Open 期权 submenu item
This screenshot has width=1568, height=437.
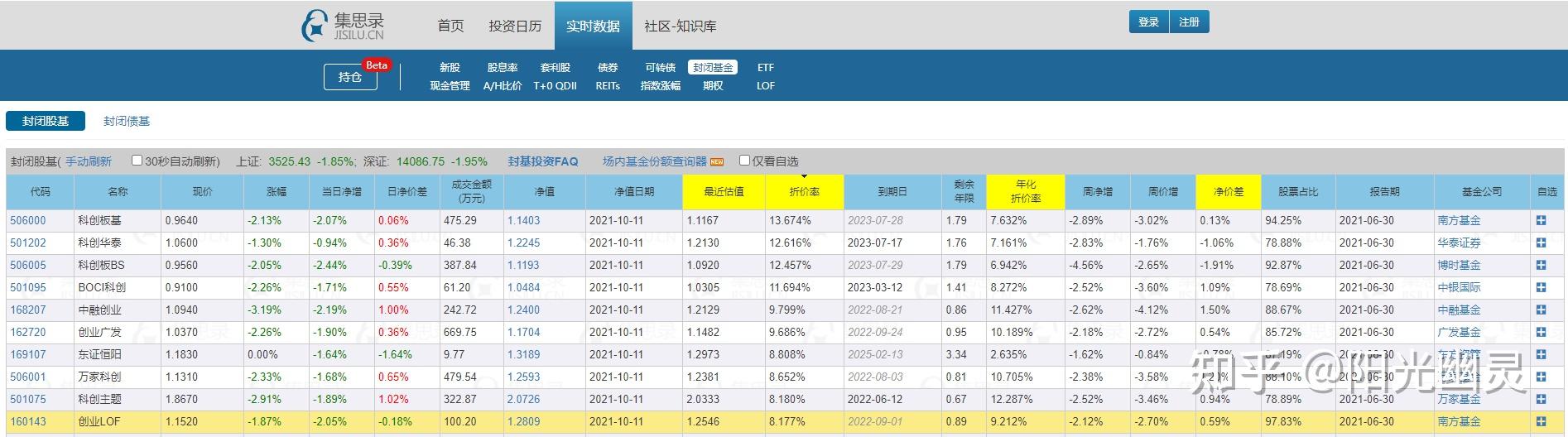tap(713, 86)
